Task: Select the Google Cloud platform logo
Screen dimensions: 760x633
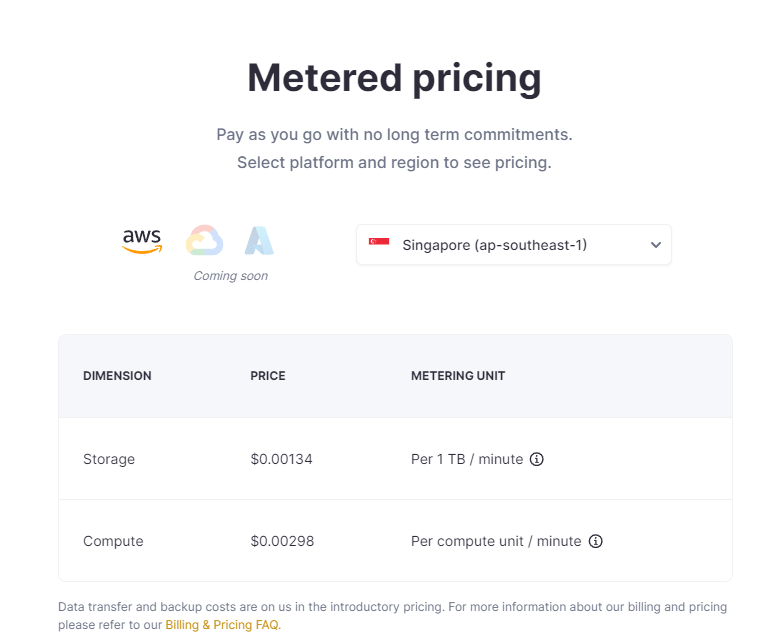Action: (204, 241)
